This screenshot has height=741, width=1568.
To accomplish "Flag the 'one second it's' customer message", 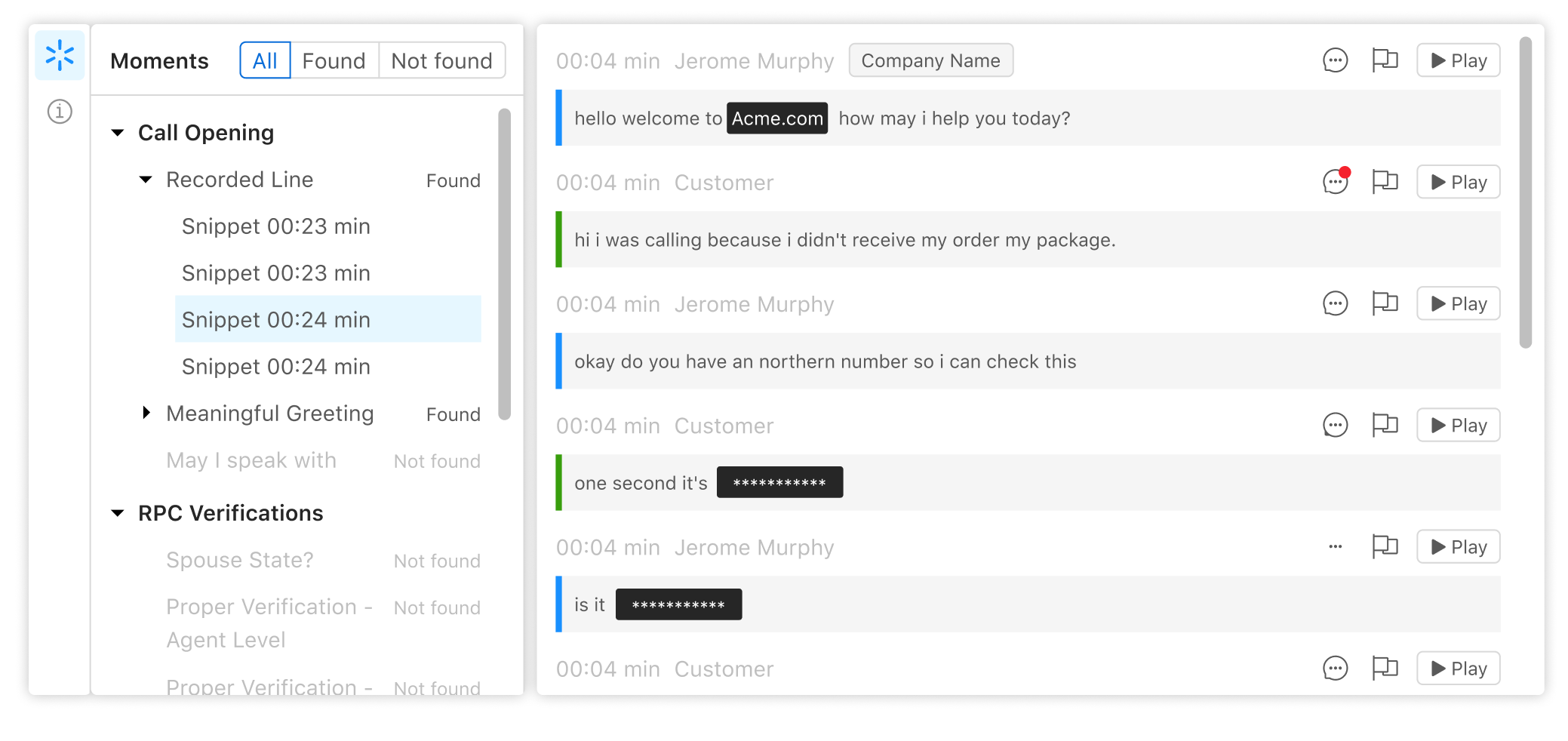I will (x=1385, y=425).
